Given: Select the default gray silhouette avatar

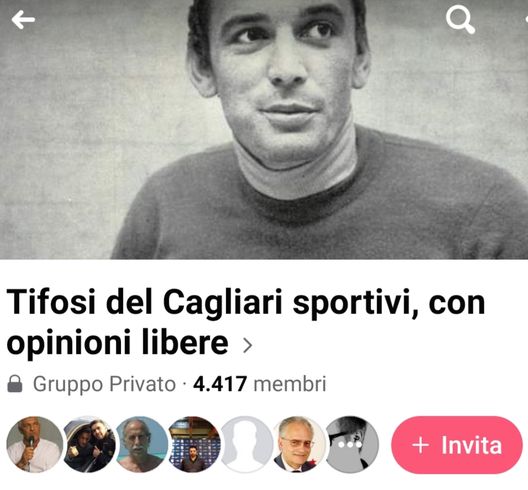Looking at the screenshot, I should [x=247, y=445].
